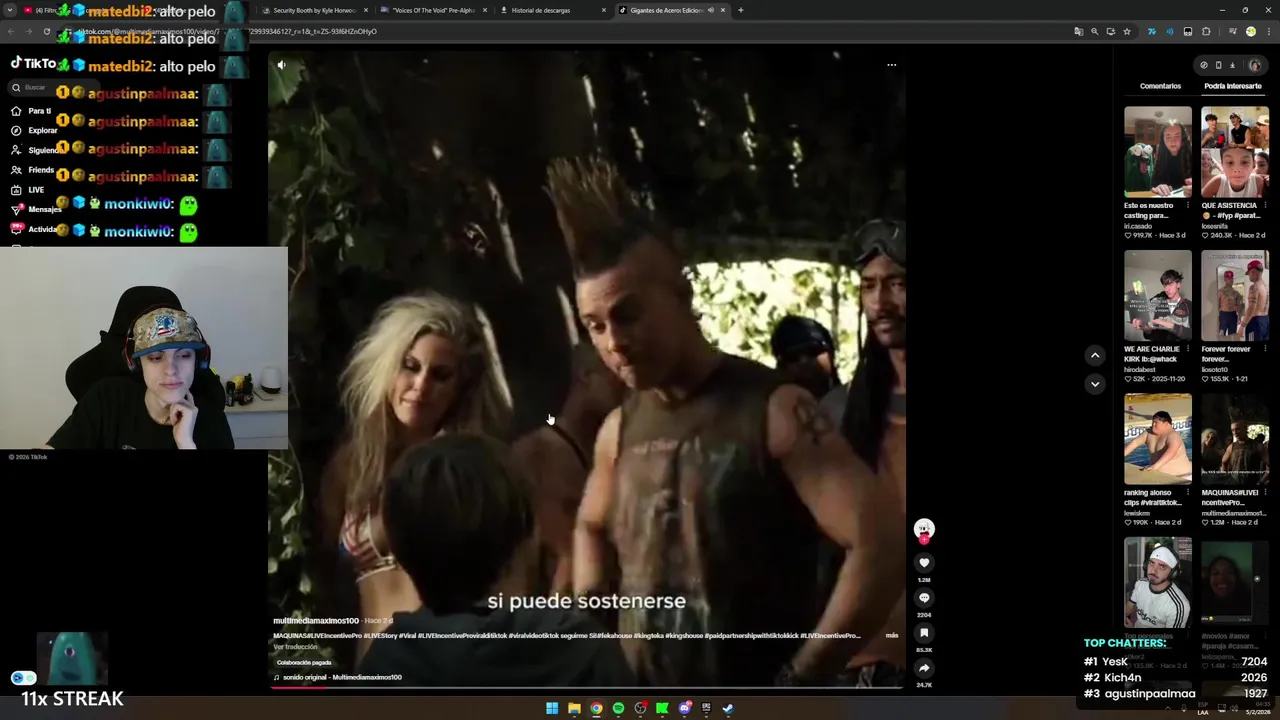This screenshot has height=720, width=1280.
Task: Open OBS Studio from the taskbar
Action: [x=640, y=708]
